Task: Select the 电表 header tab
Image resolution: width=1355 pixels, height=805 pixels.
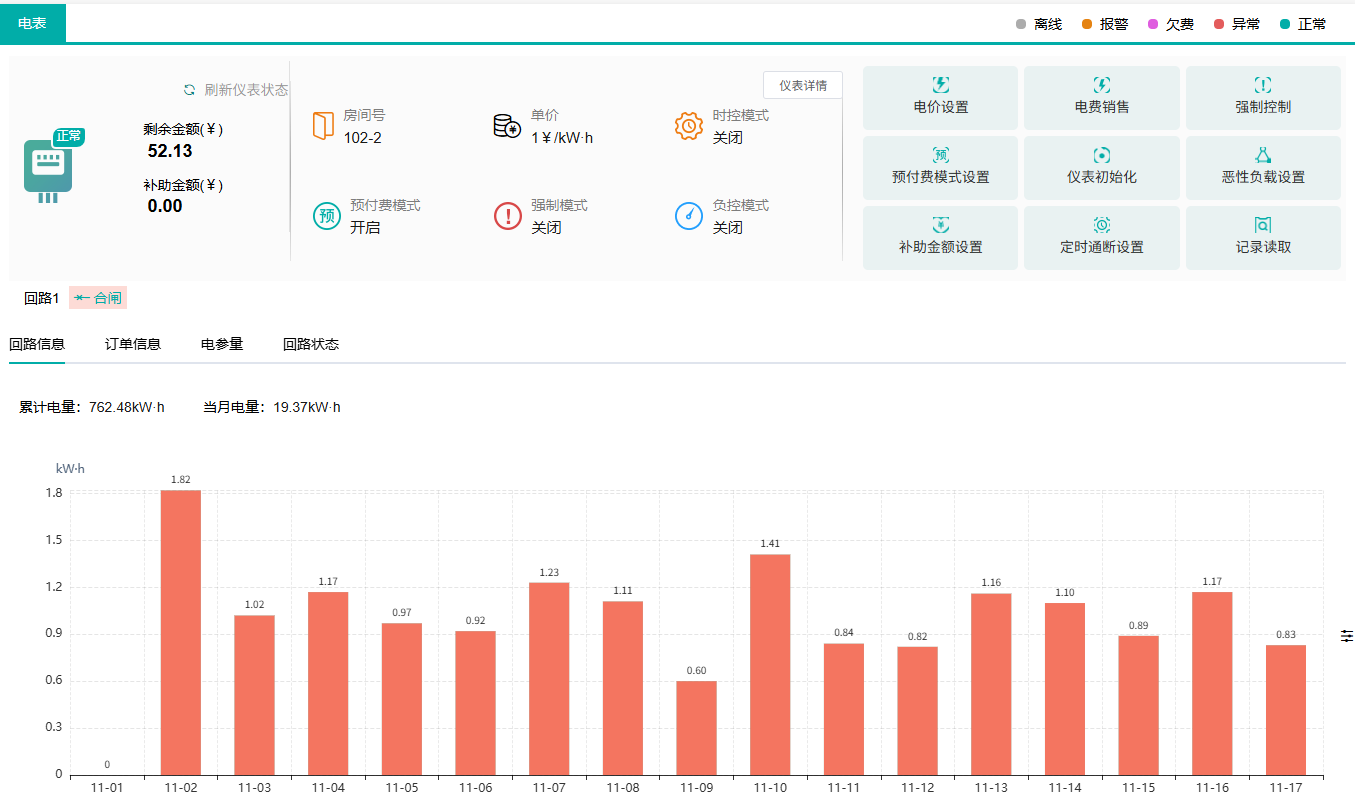Action: [x=33, y=22]
